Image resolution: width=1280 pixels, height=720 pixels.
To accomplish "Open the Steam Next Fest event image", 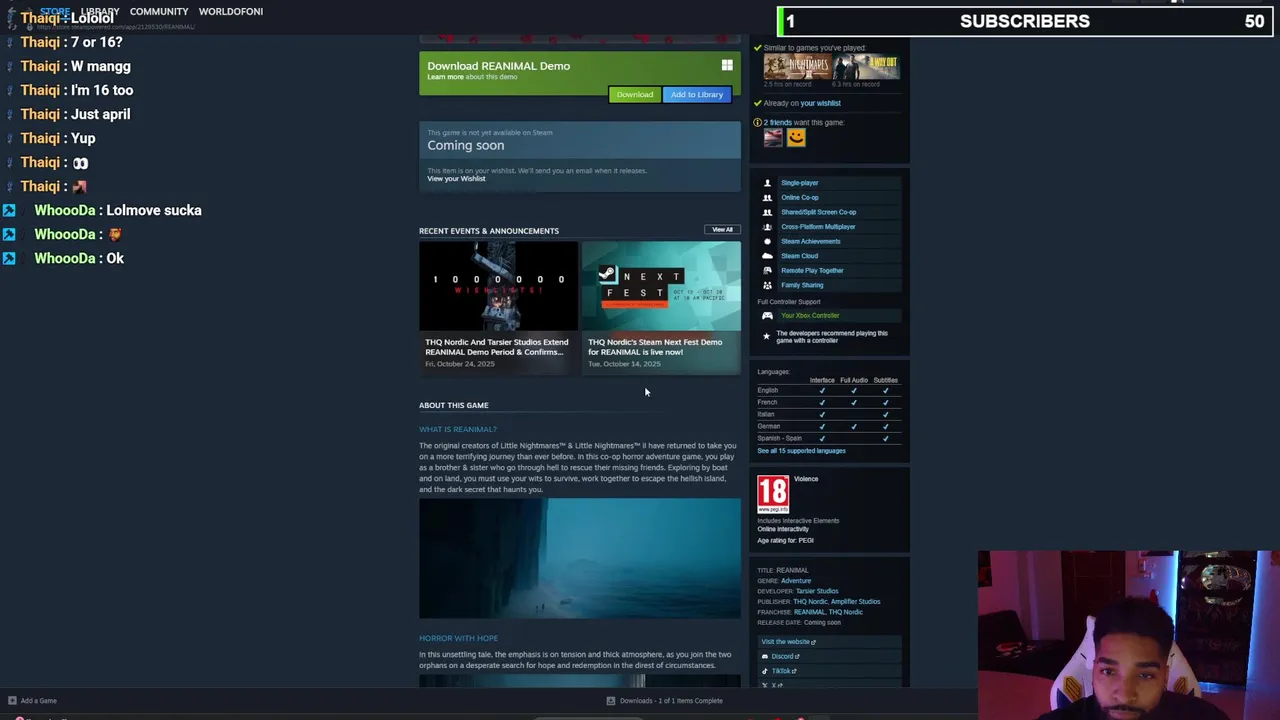I will tap(661, 286).
